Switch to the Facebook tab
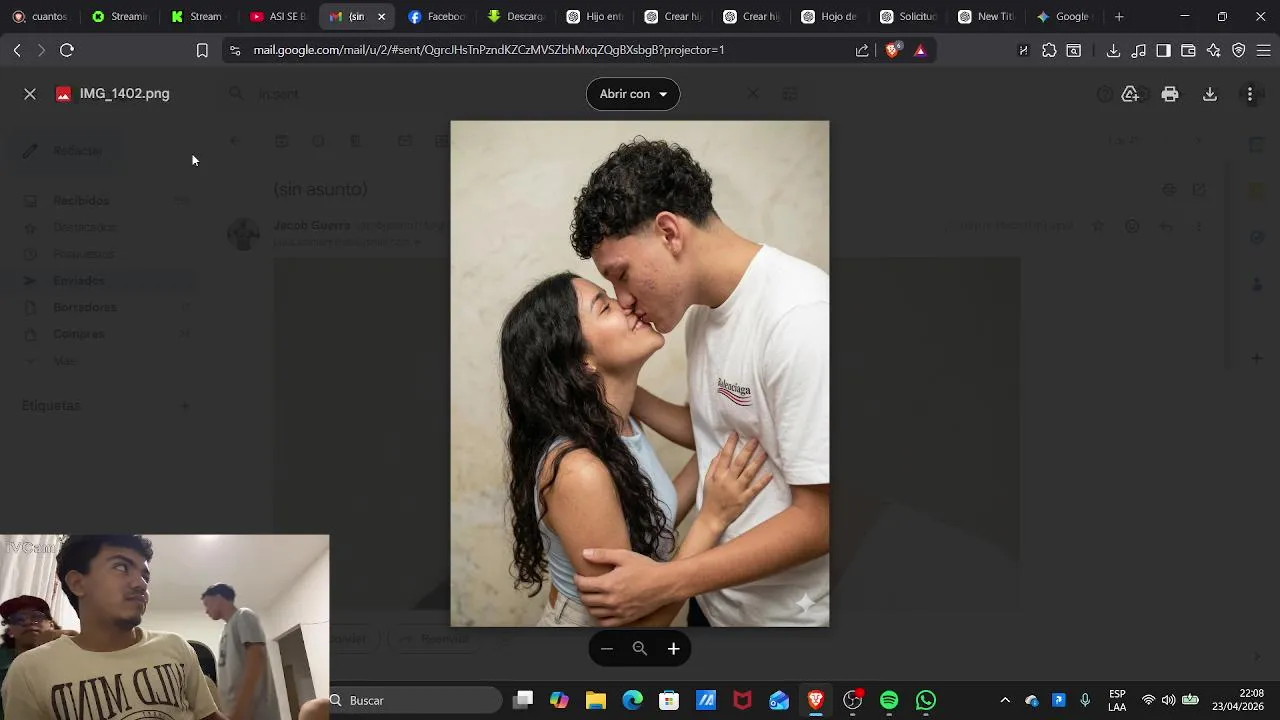Screen dimensions: 1280x720 click(x=436, y=16)
